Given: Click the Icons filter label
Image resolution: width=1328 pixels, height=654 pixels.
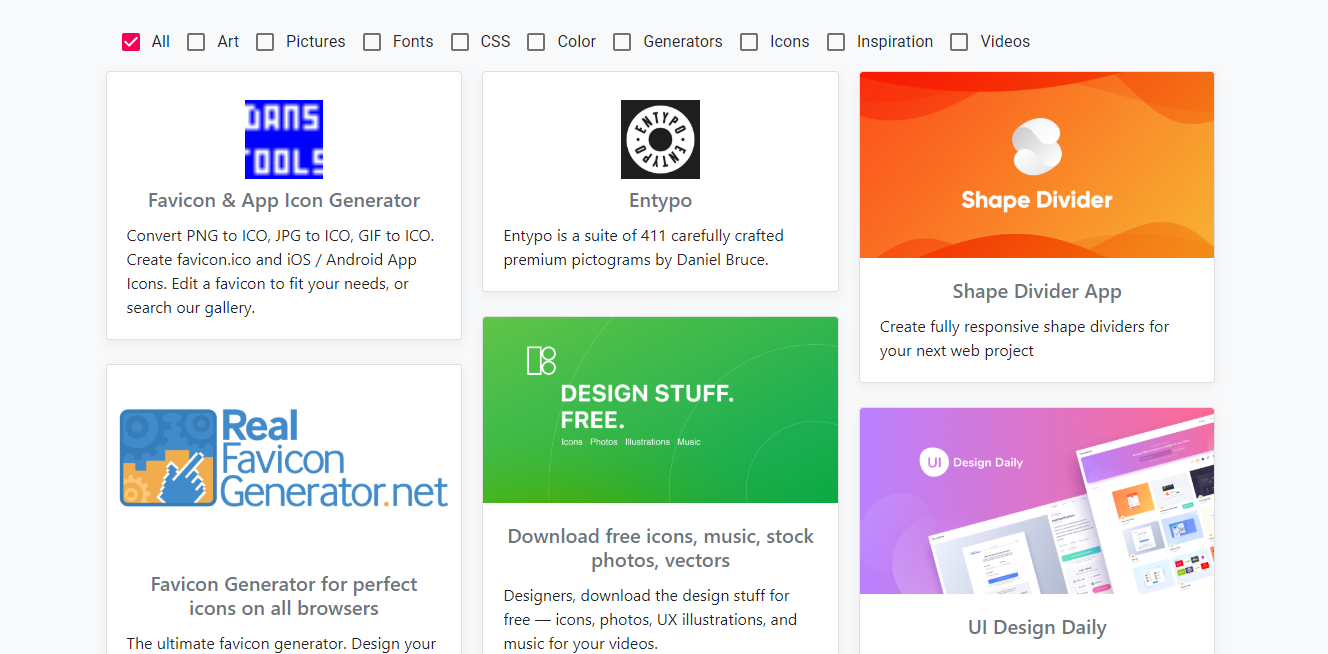Looking at the screenshot, I should pyautogui.click(x=790, y=42).
